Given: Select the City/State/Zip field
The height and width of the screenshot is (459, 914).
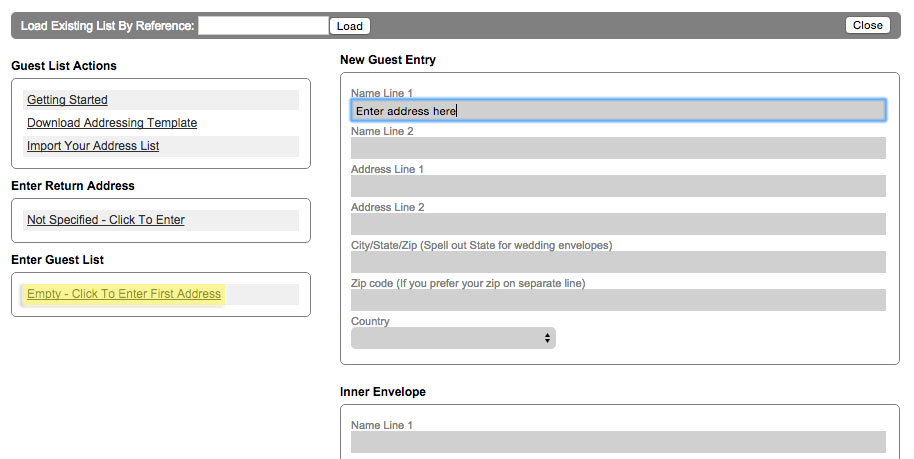Looking at the screenshot, I should [x=618, y=262].
